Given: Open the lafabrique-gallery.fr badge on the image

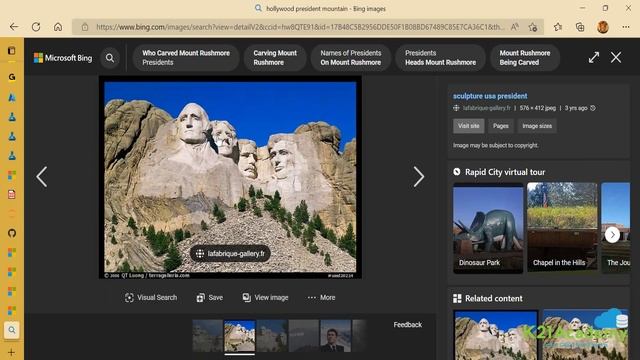Looking at the screenshot, I should [230, 254].
